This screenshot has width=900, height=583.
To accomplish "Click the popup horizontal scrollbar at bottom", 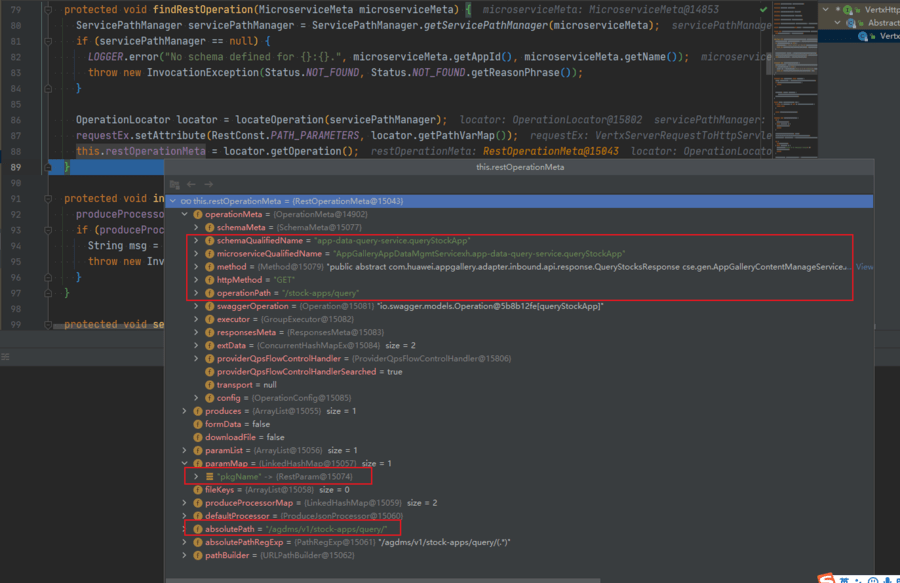I will click(x=383, y=580).
